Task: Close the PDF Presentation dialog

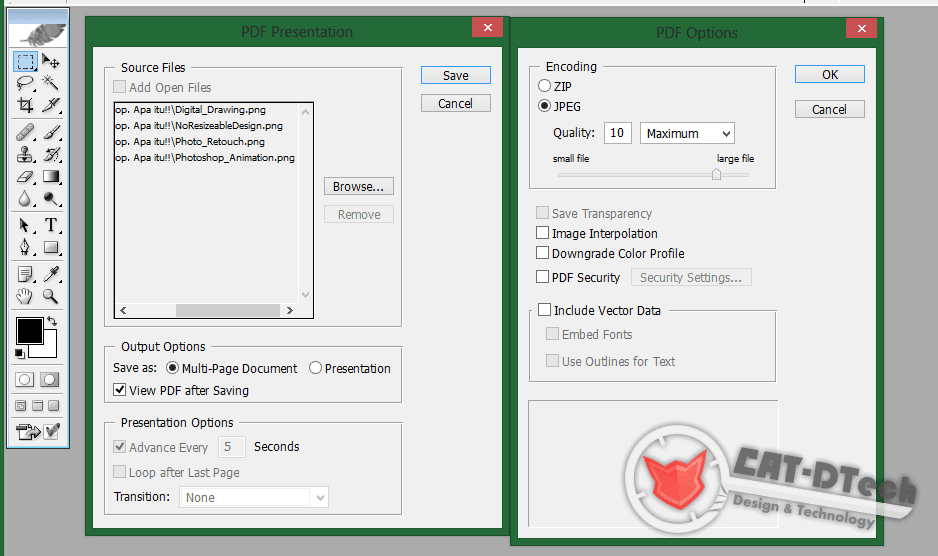Action: pyautogui.click(x=488, y=28)
